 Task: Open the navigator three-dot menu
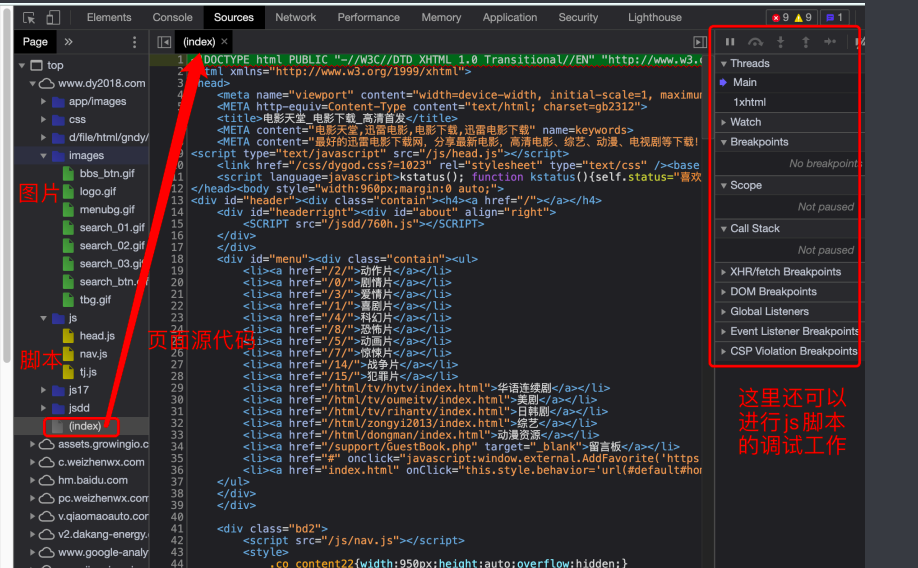[x=135, y=42]
